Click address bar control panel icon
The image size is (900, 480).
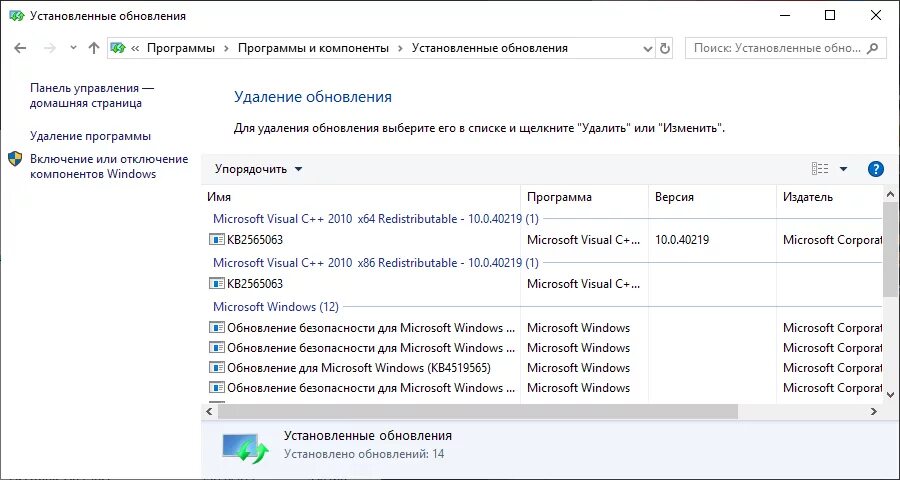(x=118, y=48)
